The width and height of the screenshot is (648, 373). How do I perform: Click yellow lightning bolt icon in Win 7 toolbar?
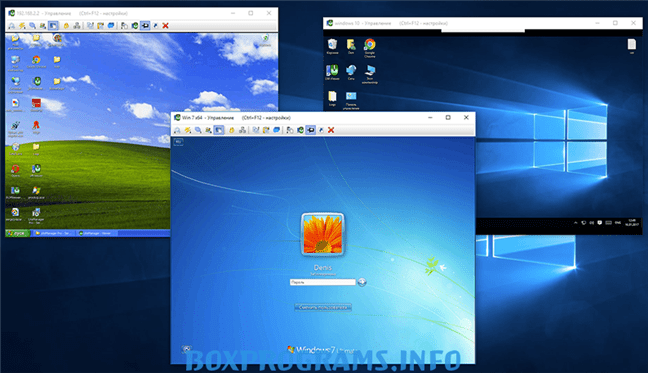[188, 130]
